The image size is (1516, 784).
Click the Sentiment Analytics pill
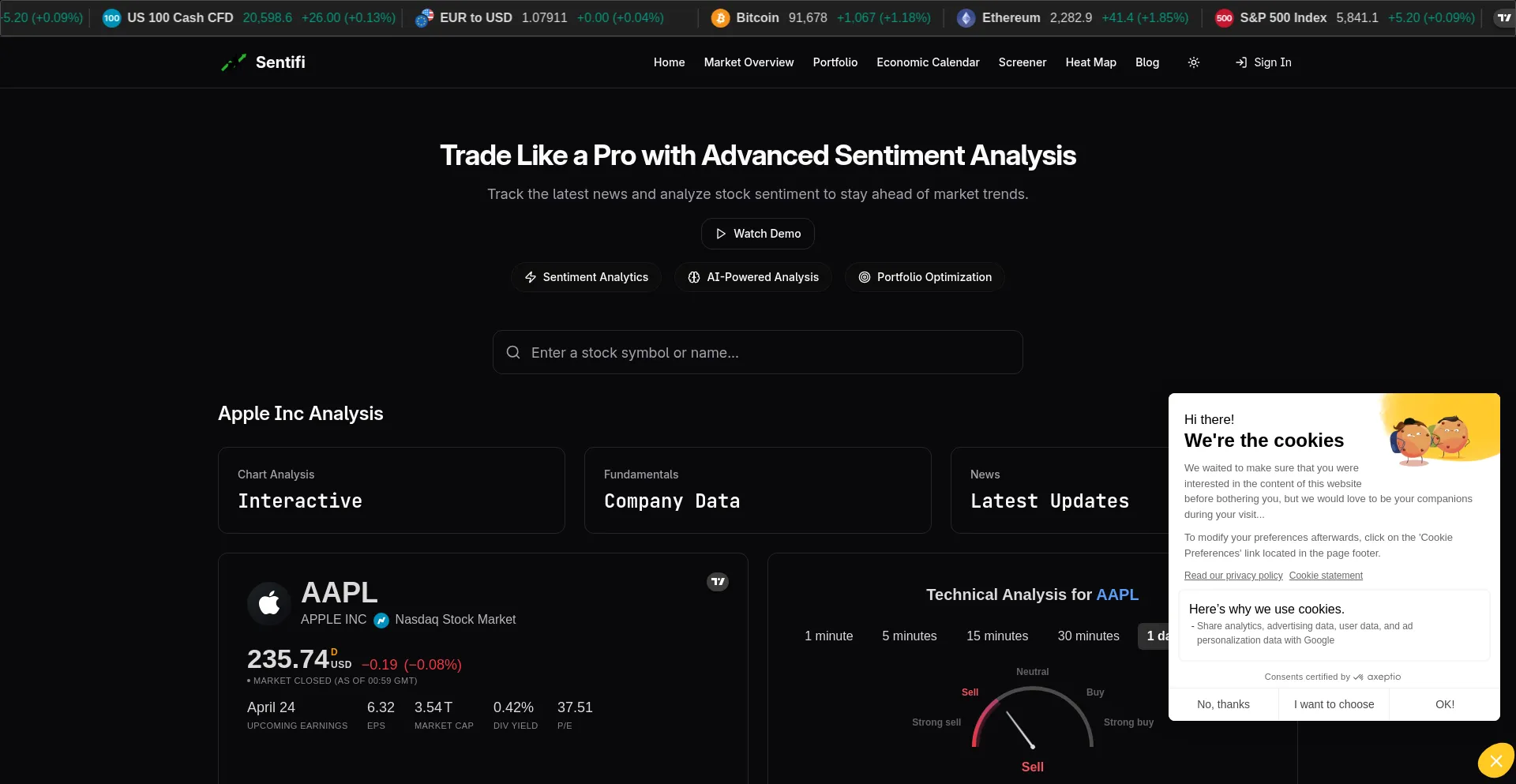point(586,277)
